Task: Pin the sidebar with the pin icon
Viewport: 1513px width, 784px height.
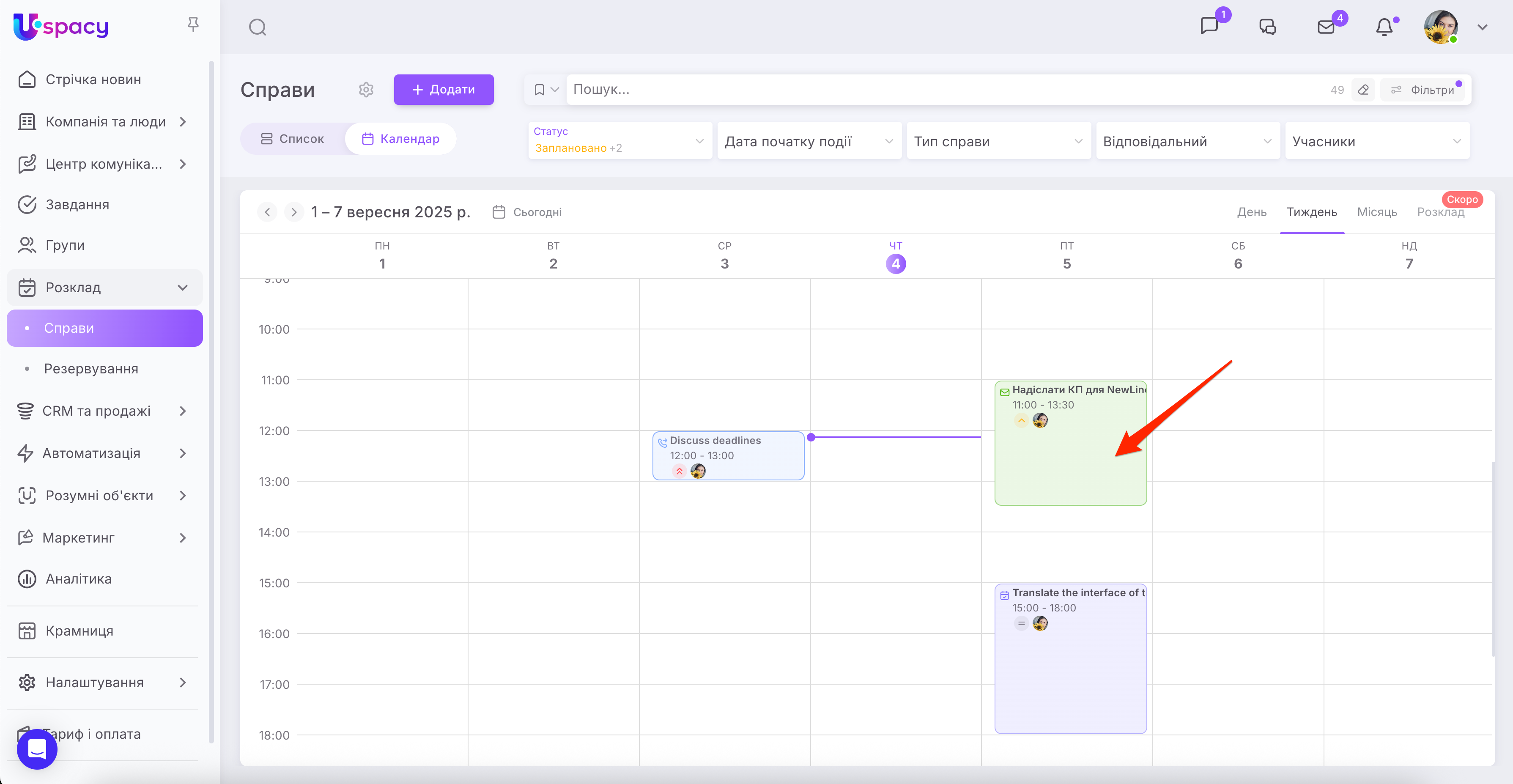Action: (x=193, y=25)
